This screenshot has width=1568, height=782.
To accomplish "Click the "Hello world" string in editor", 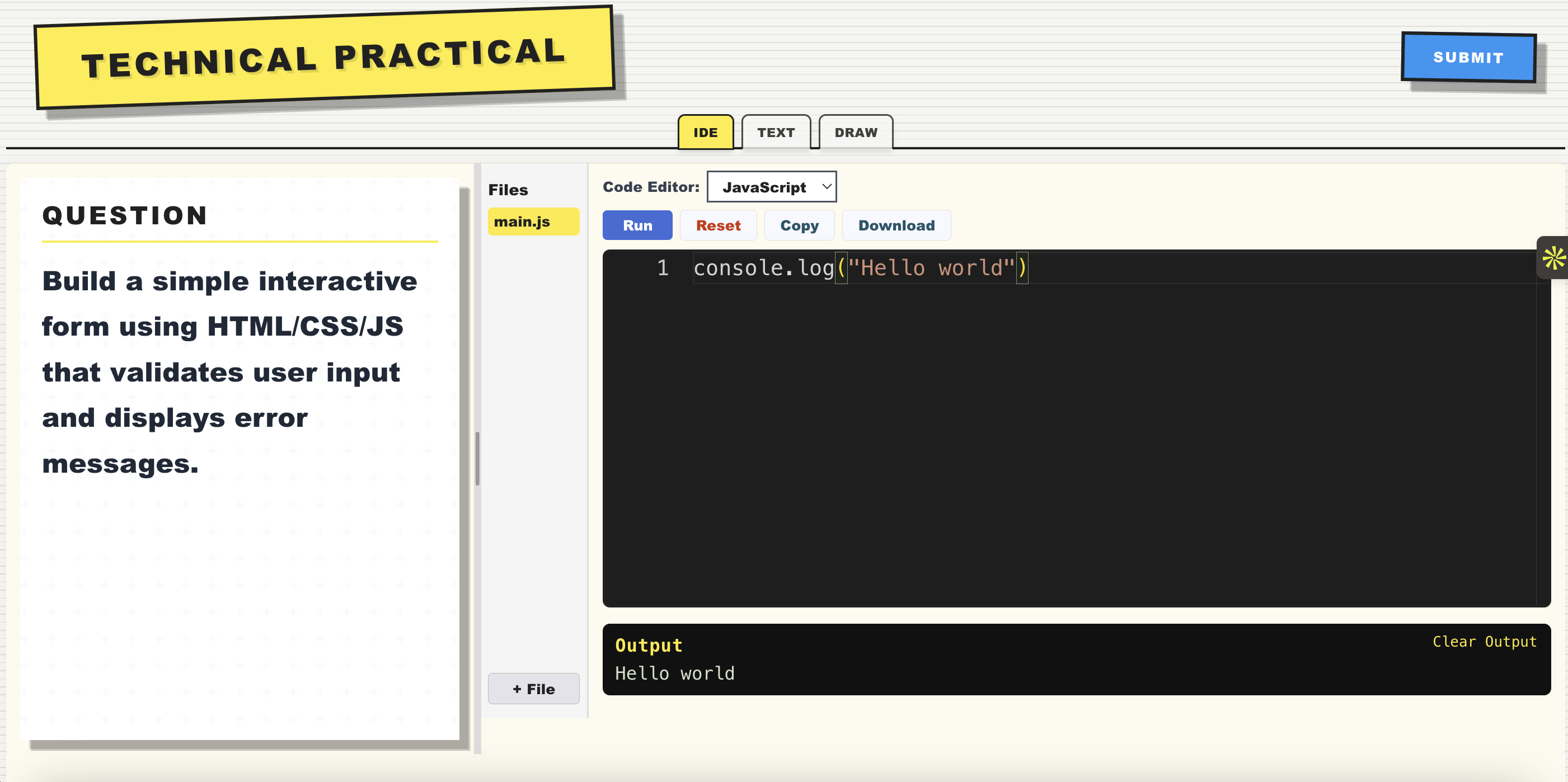I will coord(931,268).
